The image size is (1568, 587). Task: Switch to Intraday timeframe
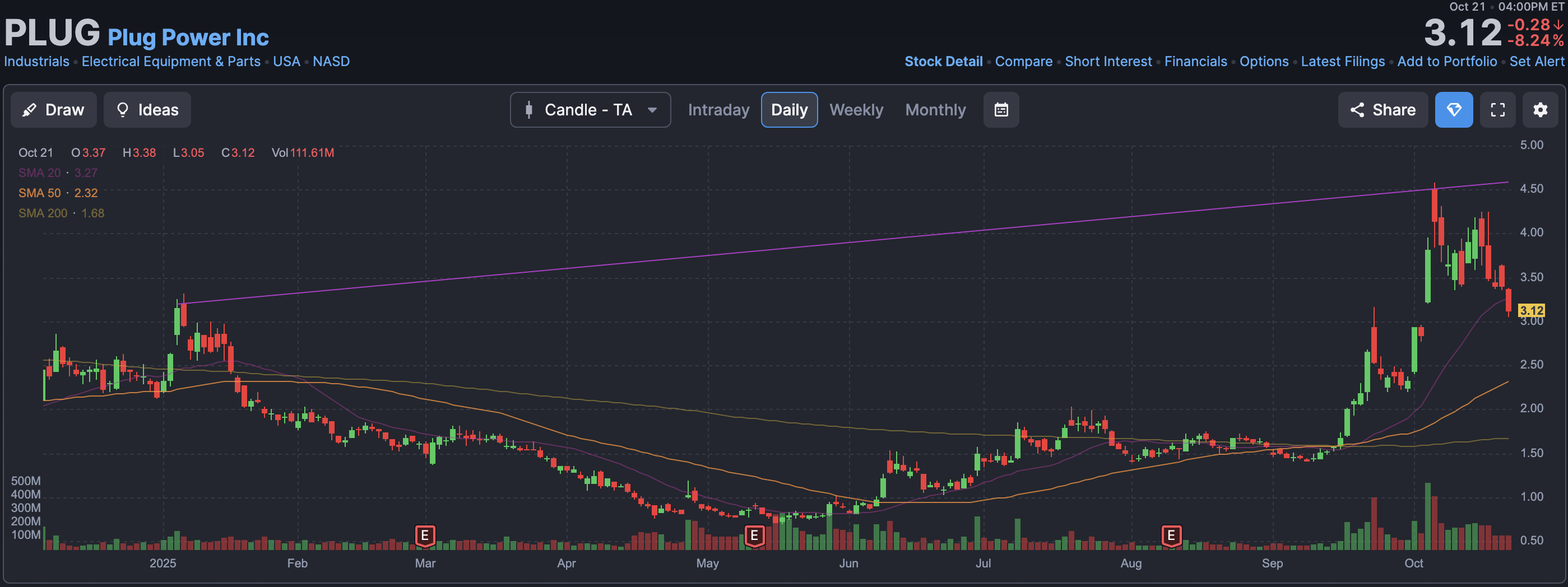718,109
